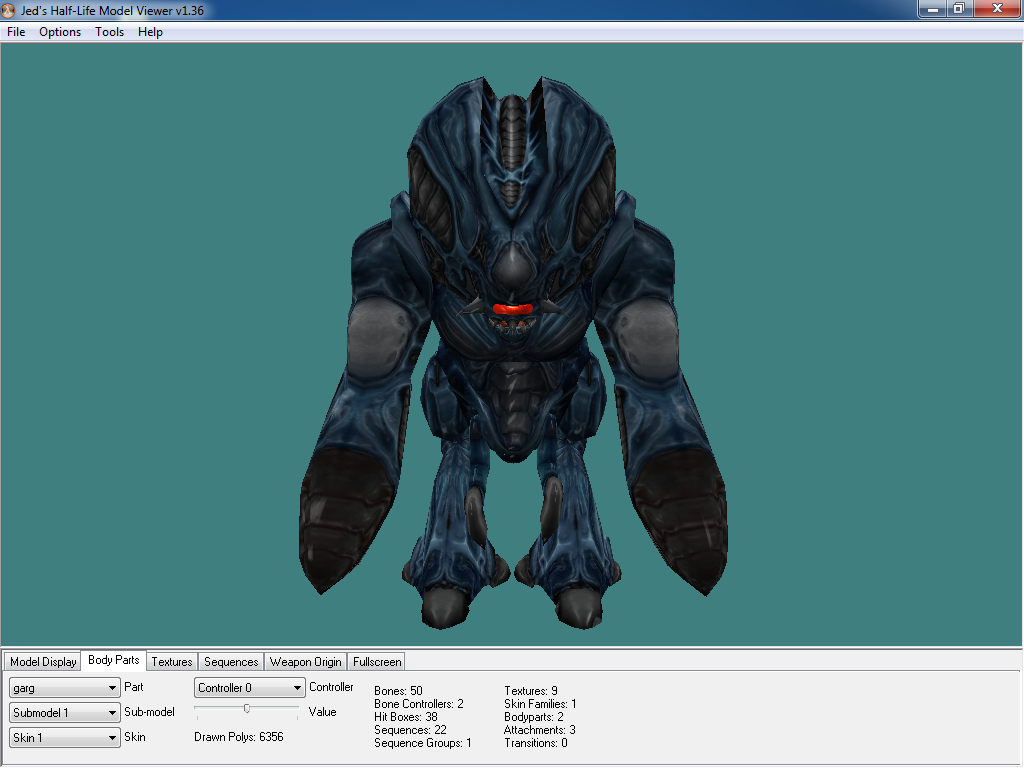Click the Sequence Groups: 1 statistic
The image size is (1024, 768).
[423, 743]
